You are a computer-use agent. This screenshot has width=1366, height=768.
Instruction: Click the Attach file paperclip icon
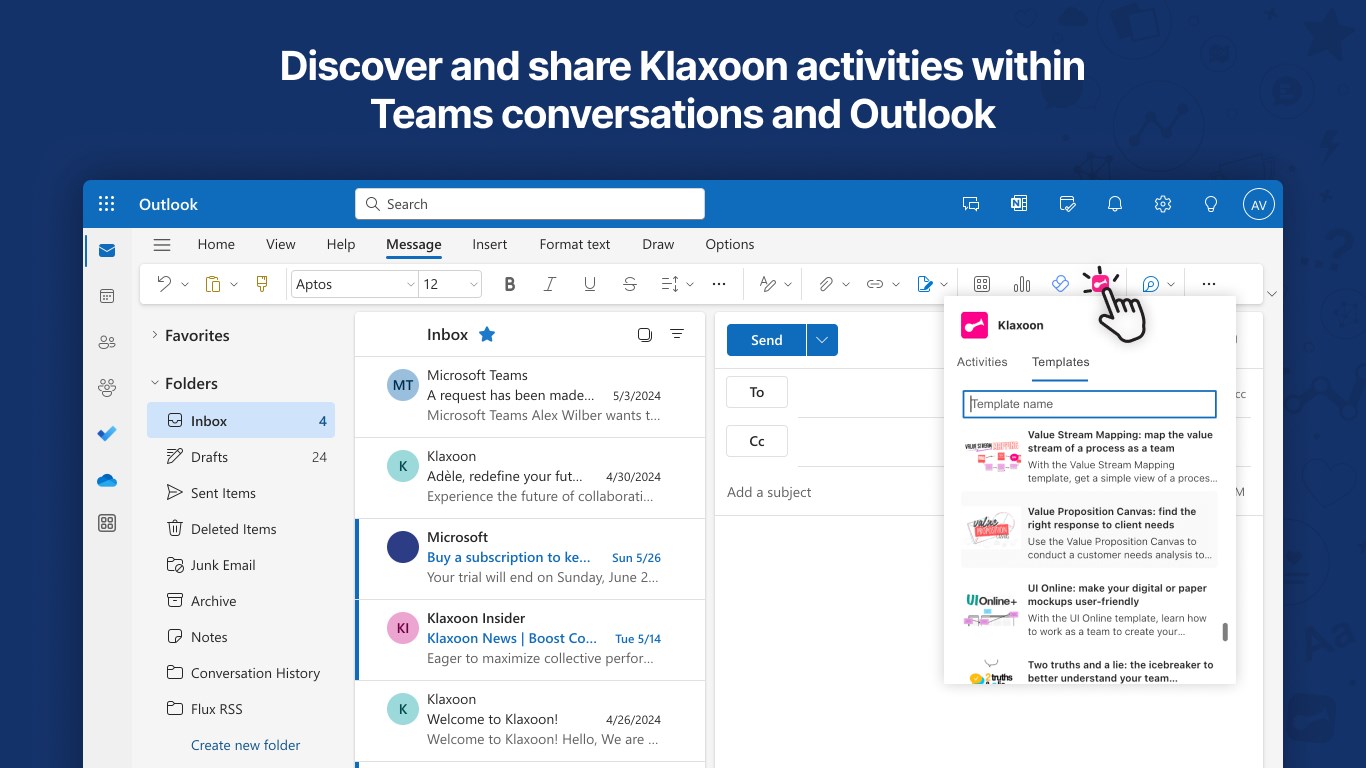825,284
